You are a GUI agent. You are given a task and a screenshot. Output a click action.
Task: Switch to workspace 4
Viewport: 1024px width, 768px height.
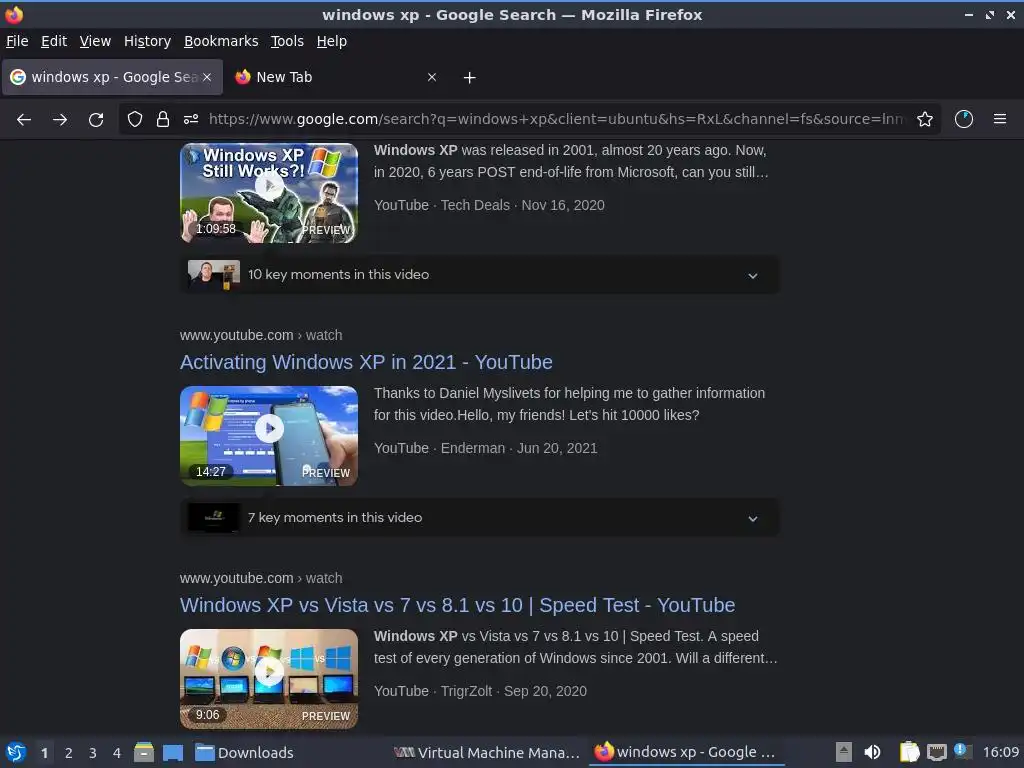[x=117, y=753]
